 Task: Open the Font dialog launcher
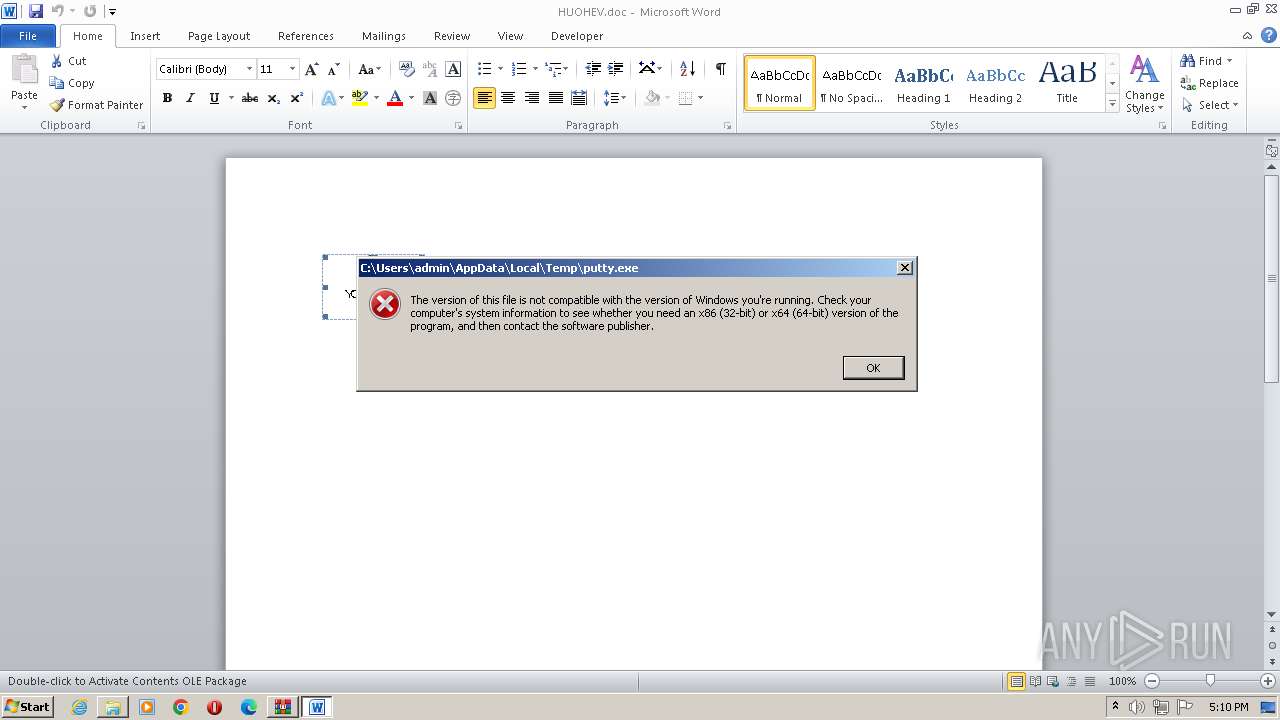[x=459, y=126]
